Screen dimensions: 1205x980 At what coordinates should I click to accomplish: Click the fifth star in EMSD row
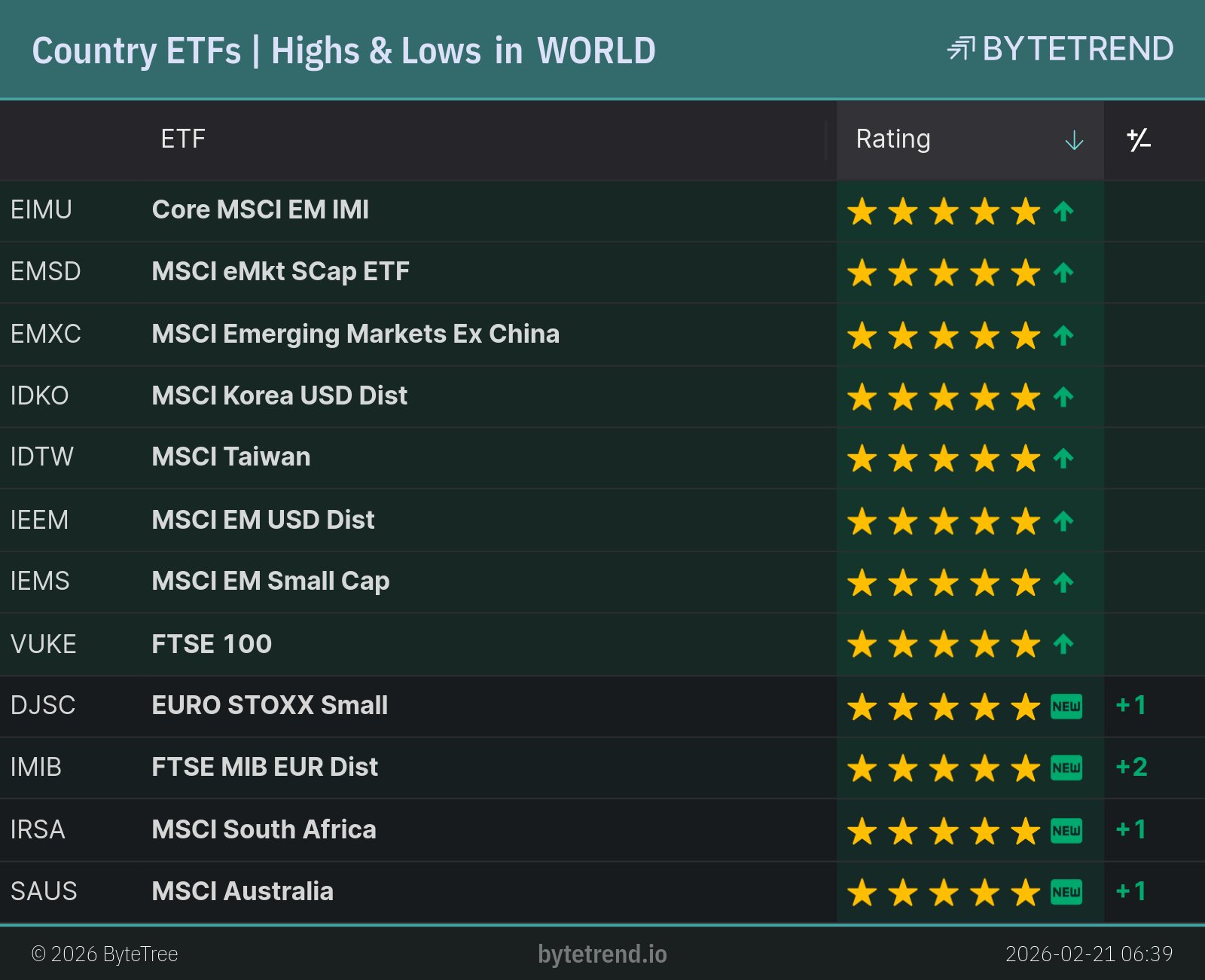pyautogui.click(x=1026, y=273)
